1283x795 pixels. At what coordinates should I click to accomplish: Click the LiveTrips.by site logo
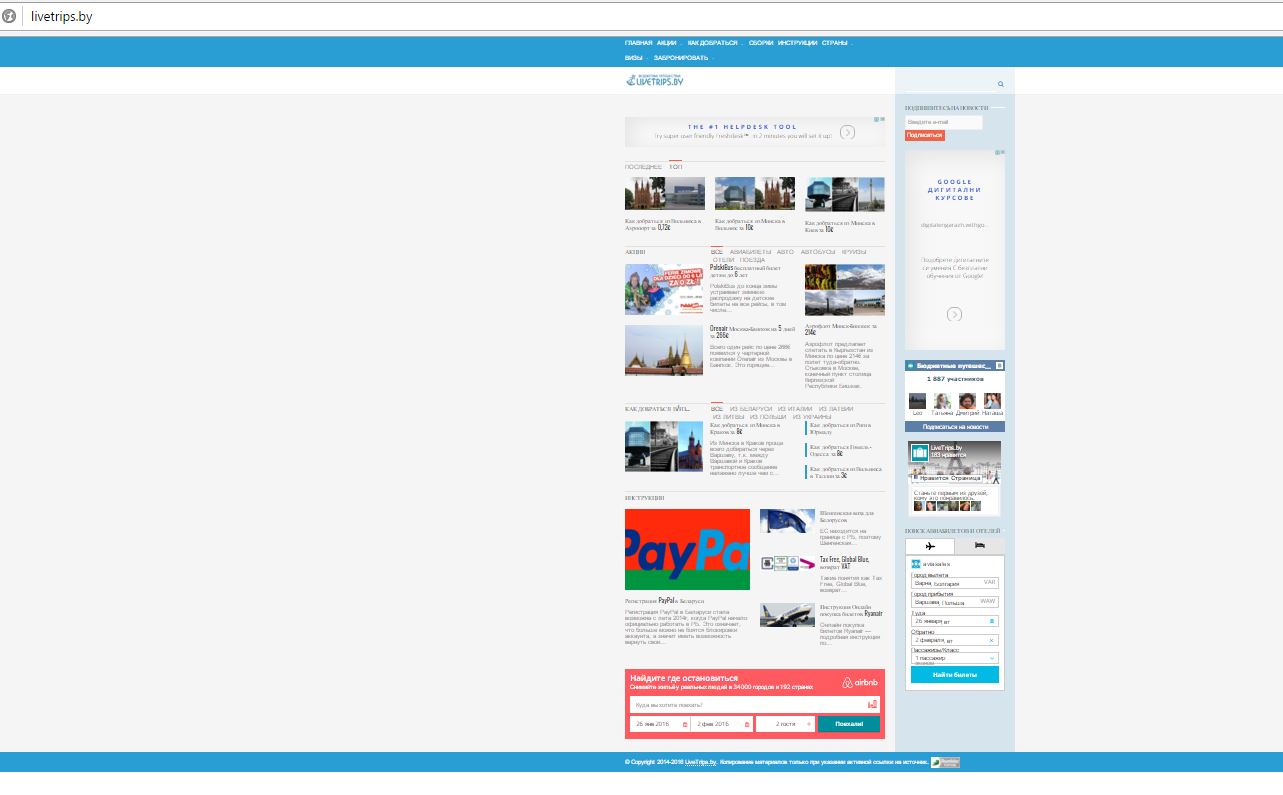click(x=655, y=80)
